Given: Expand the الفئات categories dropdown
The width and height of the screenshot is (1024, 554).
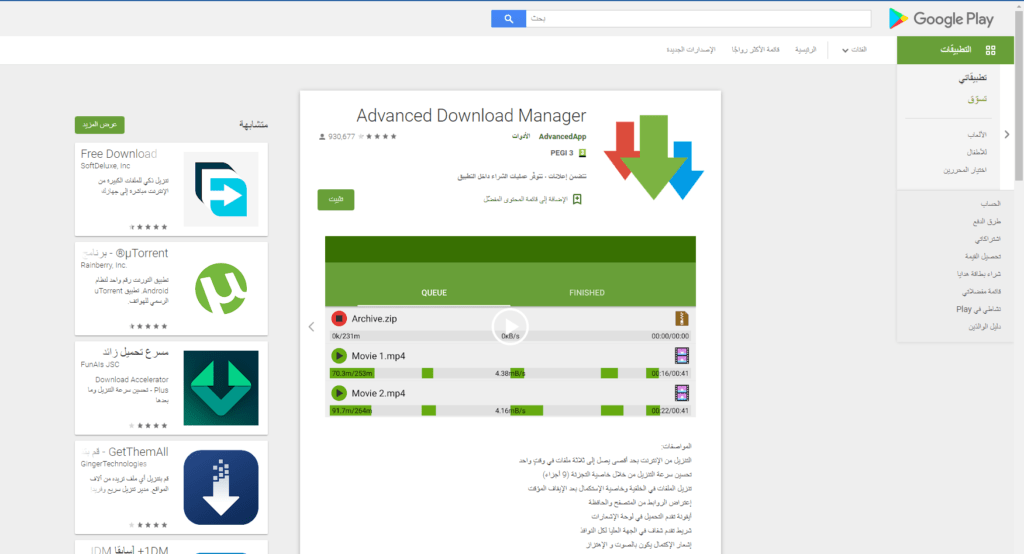Looking at the screenshot, I should 853,49.
